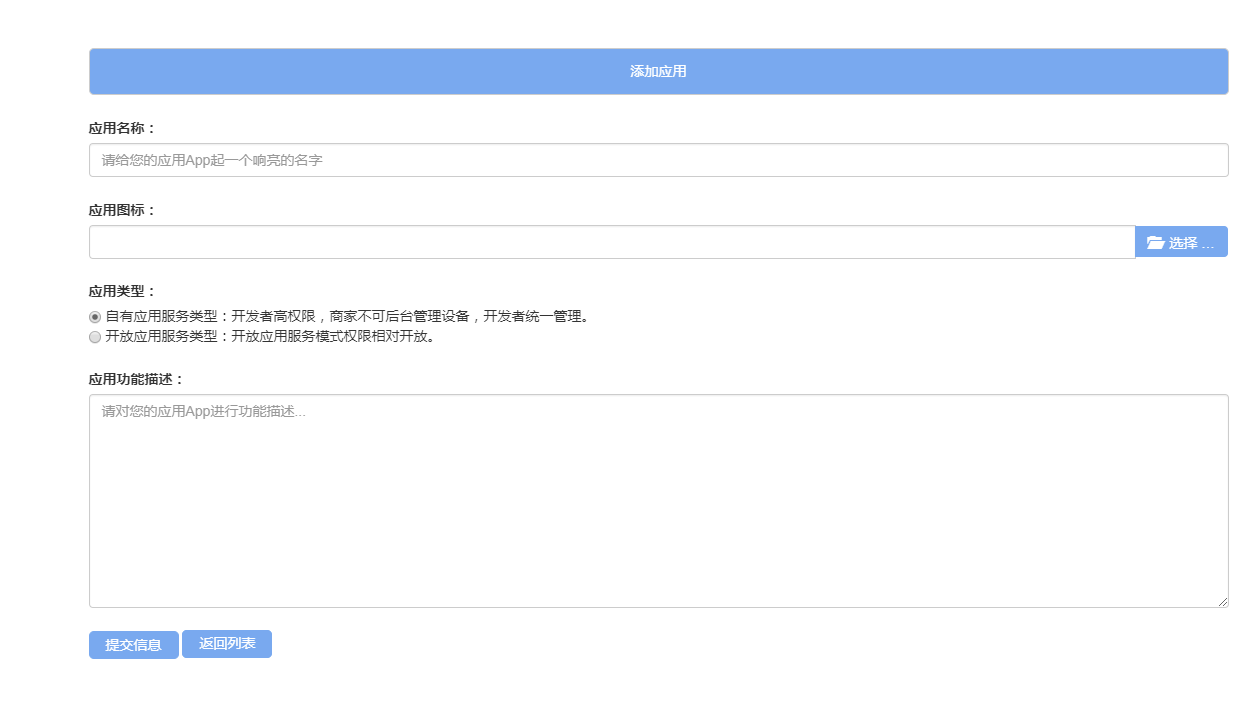
Task: Click the 应用名称 field label
Action: [x=122, y=128]
